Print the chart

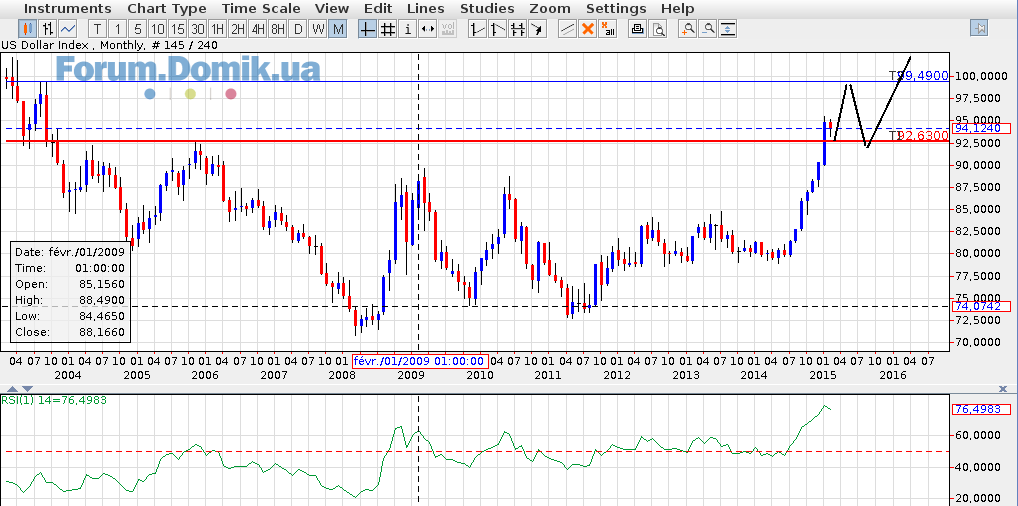click(x=638, y=29)
